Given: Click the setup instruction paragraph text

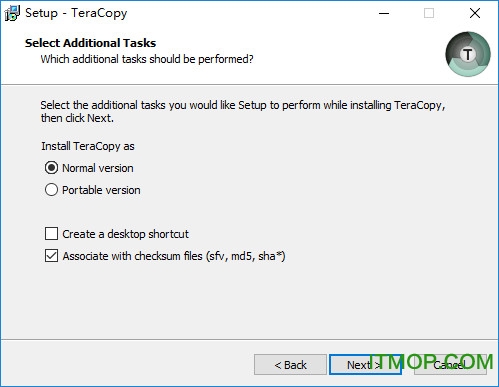Looking at the screenshot, I should point(243,111).
